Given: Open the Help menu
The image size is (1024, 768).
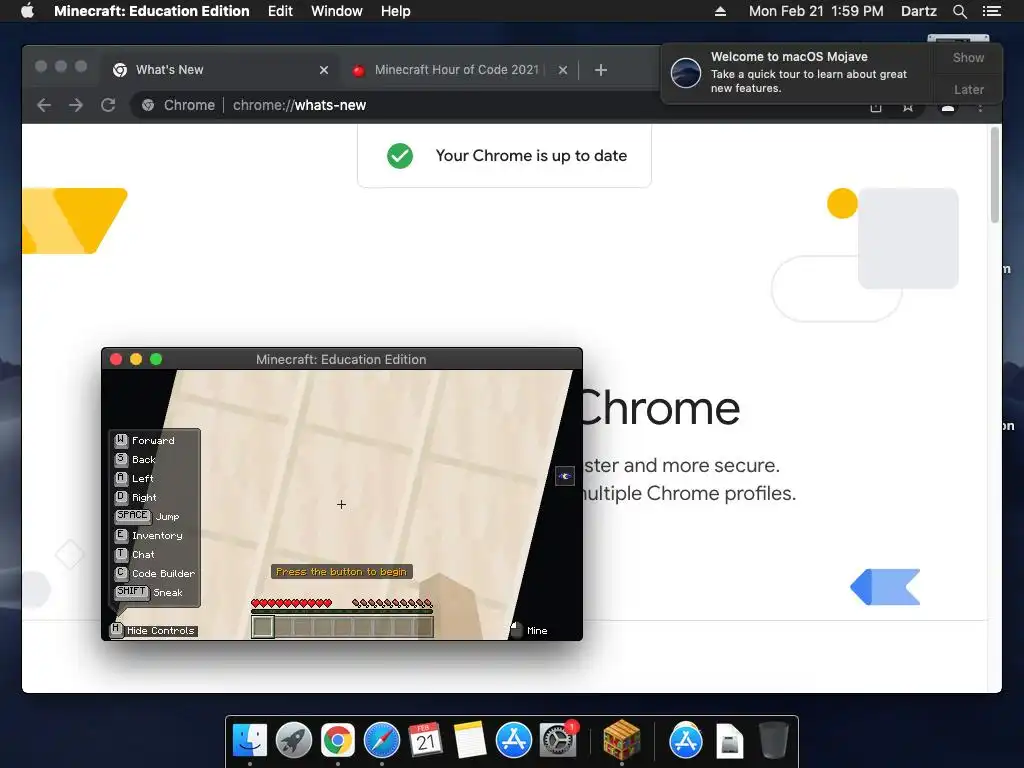Looking at the screenshot, I should (x=396, y=11).
